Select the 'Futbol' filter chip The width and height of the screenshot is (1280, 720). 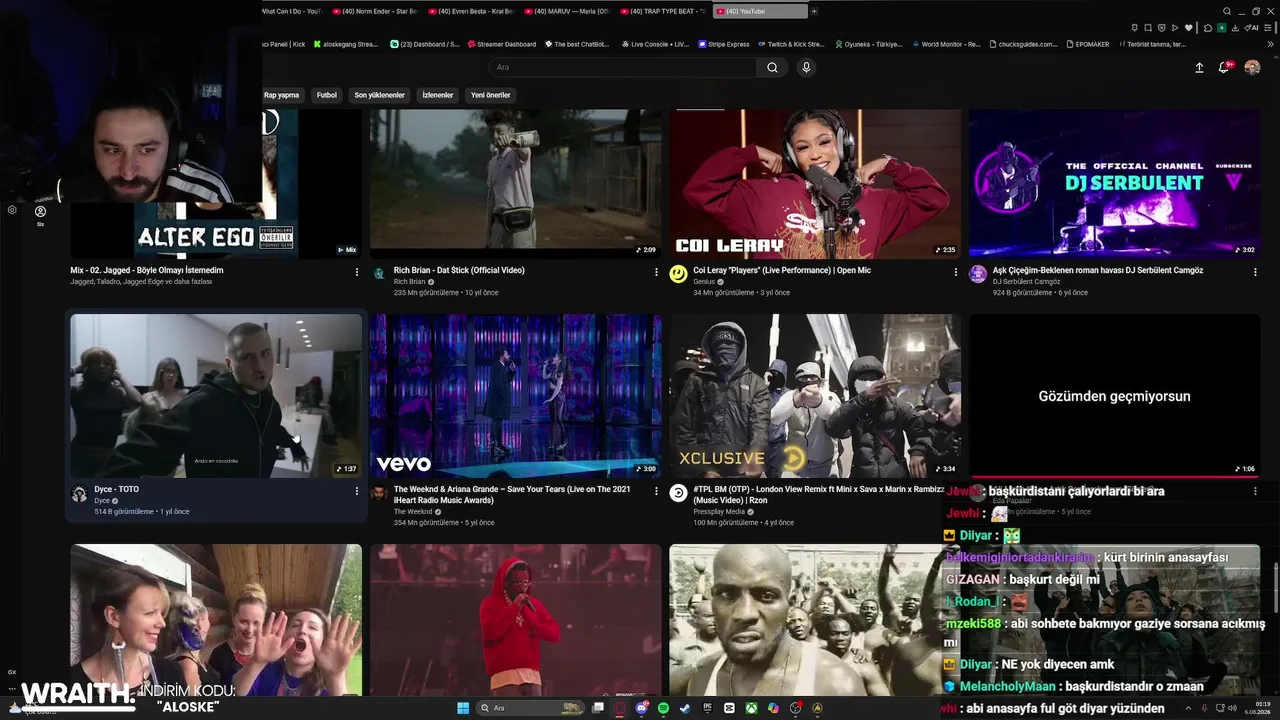pyautogui.click(x=327, y=95)
